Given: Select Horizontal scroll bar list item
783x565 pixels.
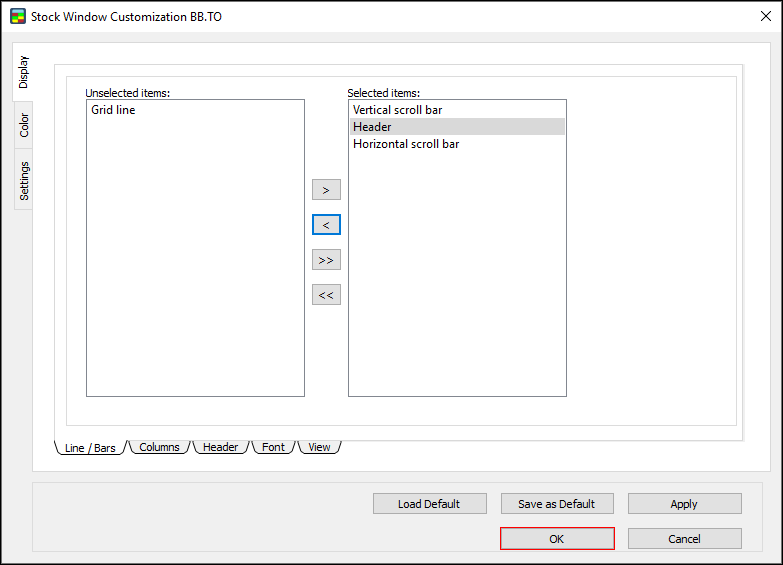Looking at the screenshot, I should (x=406, y=144).
